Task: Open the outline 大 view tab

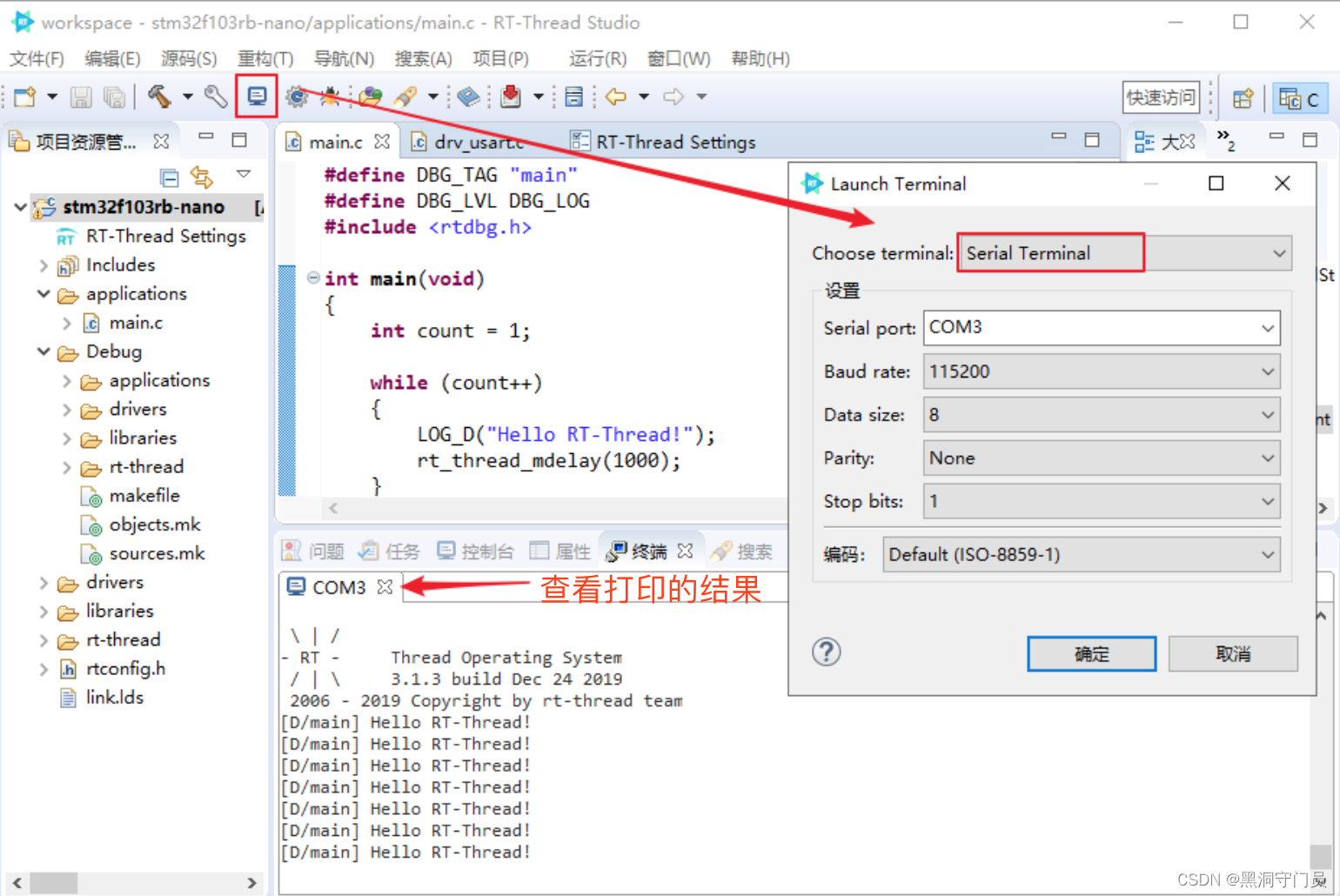Action: click(x=1166, y=142)
